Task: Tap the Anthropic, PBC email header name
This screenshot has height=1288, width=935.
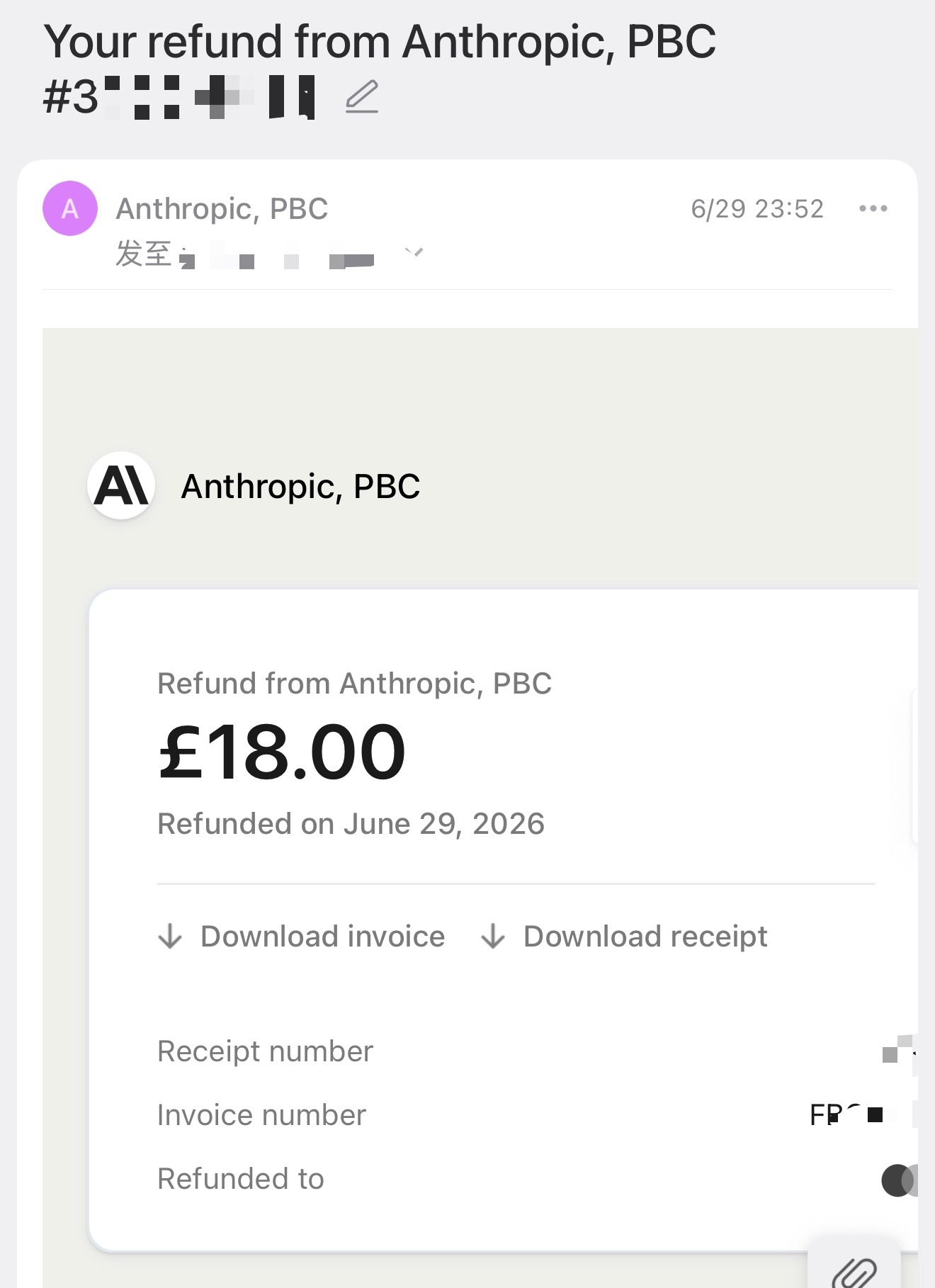Action: (x=300, y=486)
